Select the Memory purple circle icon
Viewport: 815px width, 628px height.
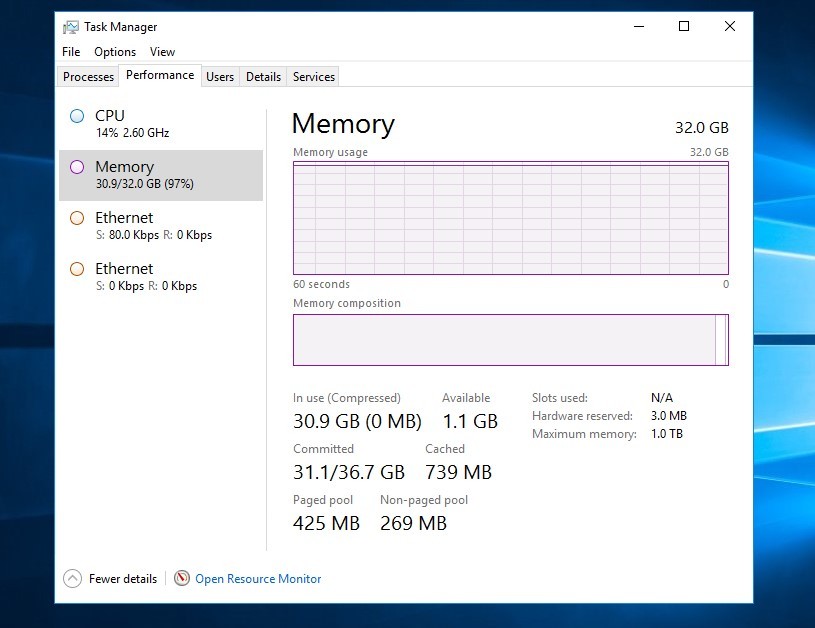77,167
